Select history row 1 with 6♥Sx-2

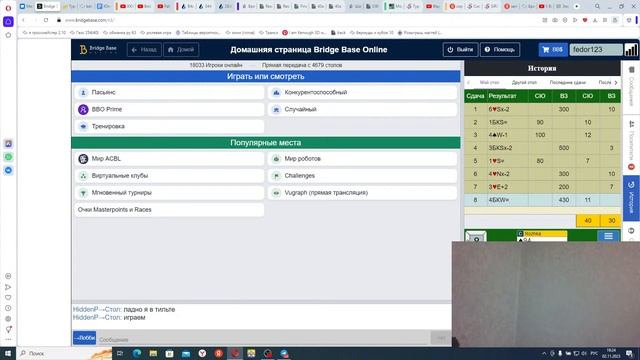542,109
